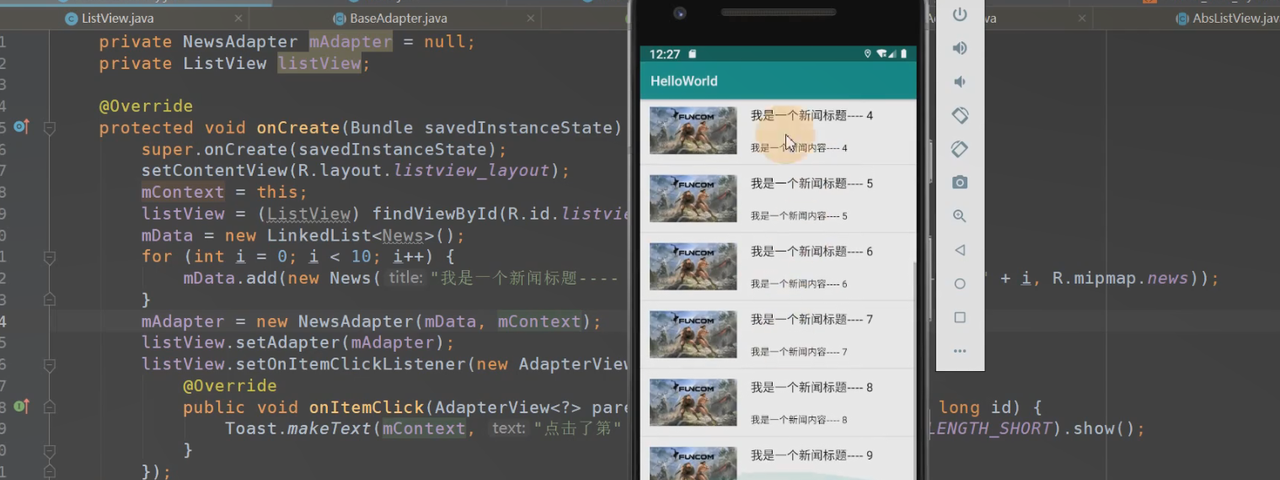Collapse the onItemClick method fold marker
1280x480 pixels.
tap(50, 407)
